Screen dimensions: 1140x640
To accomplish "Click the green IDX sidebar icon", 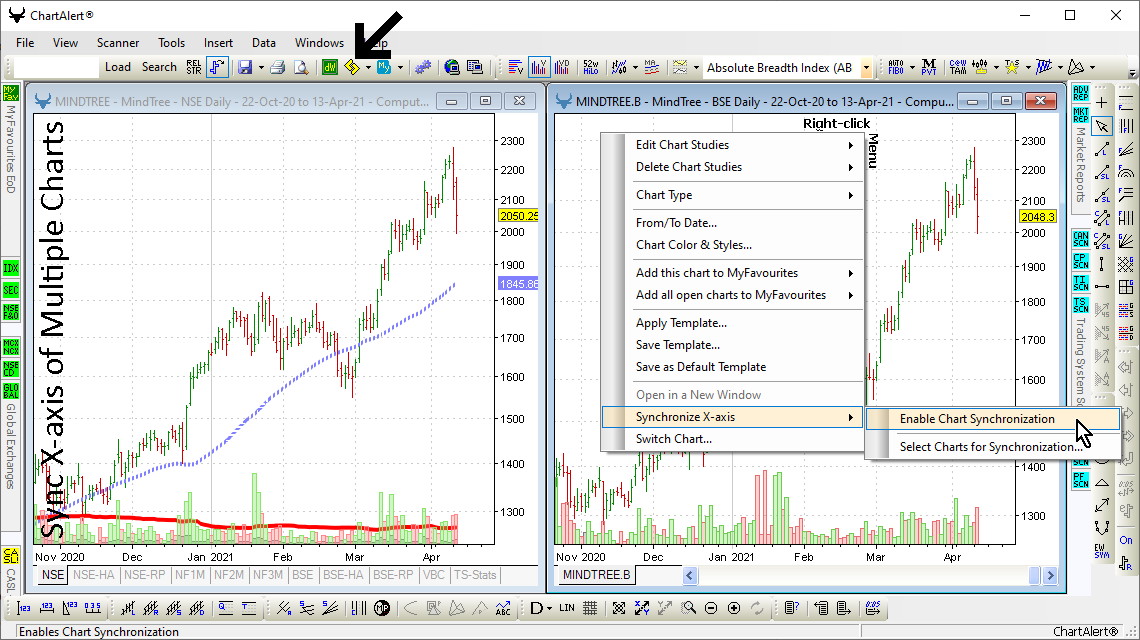I will click(x=11, y=268).
